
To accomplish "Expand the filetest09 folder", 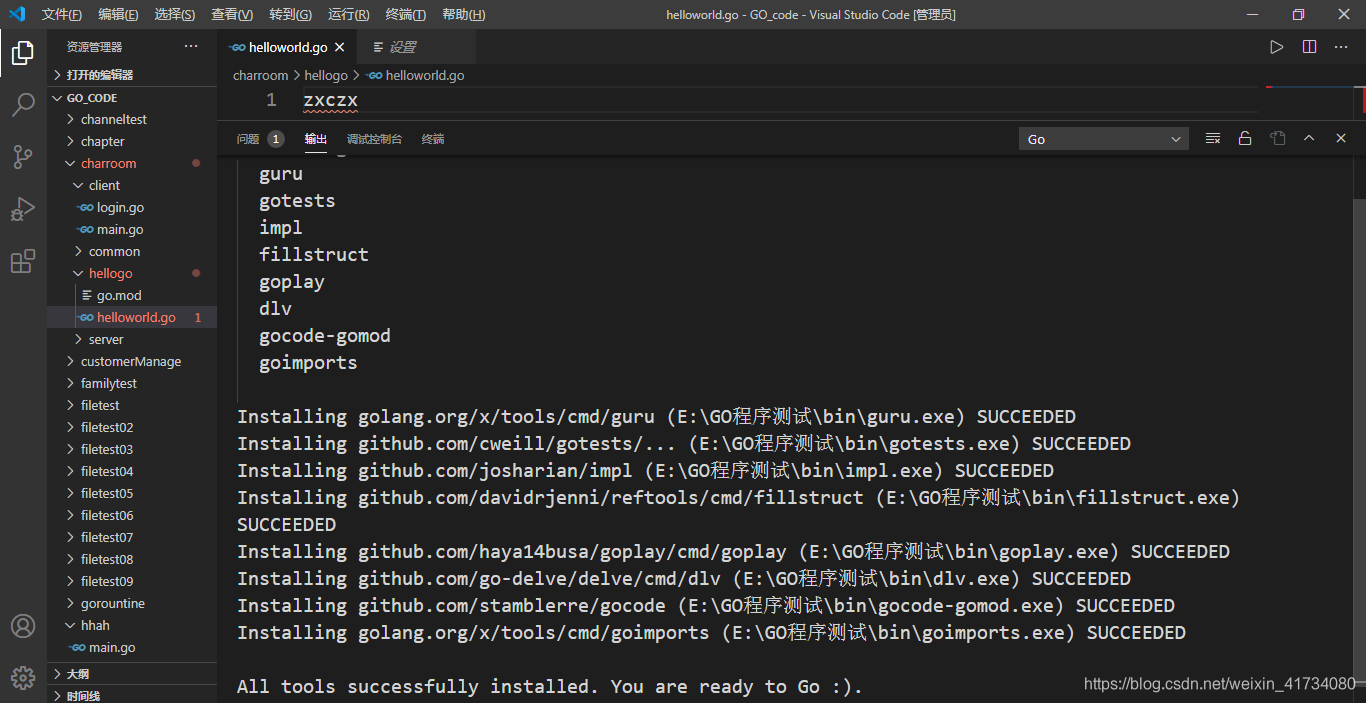I will (x=132, y=581).
